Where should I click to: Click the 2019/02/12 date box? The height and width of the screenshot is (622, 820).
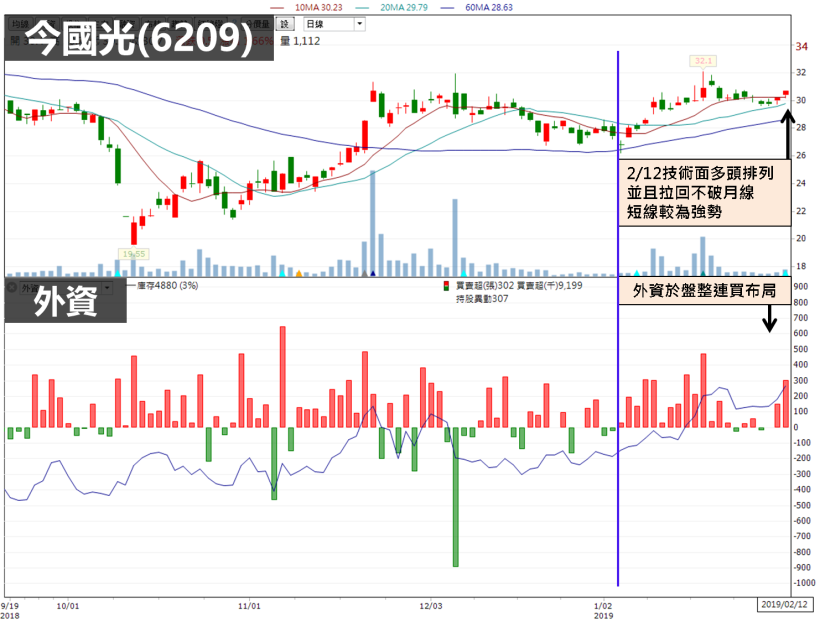785,605
